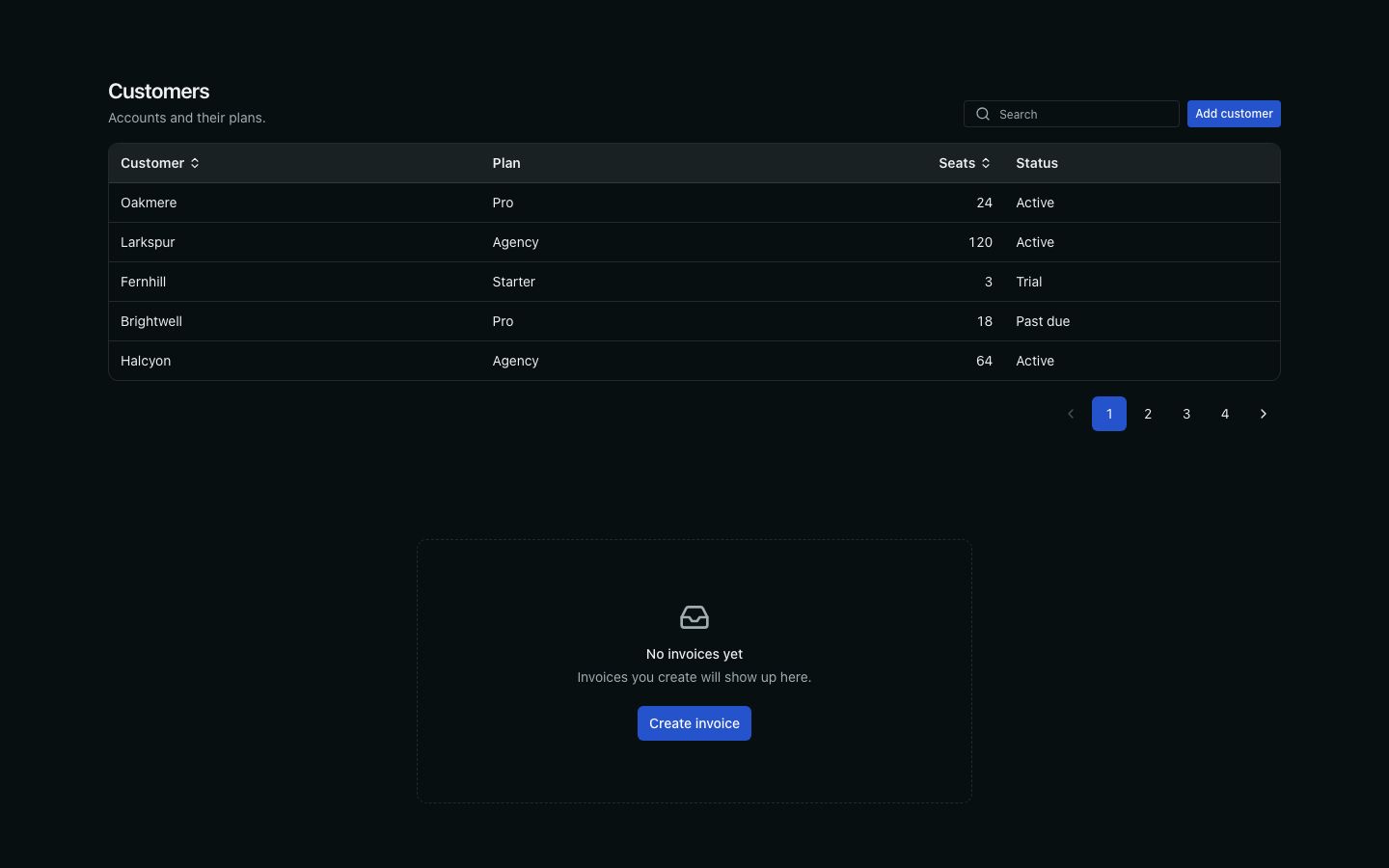The height and width of the screenshot is (868, 1389).
Task: Click Oakmere's Active status
Action: (x=1035, y=203)
